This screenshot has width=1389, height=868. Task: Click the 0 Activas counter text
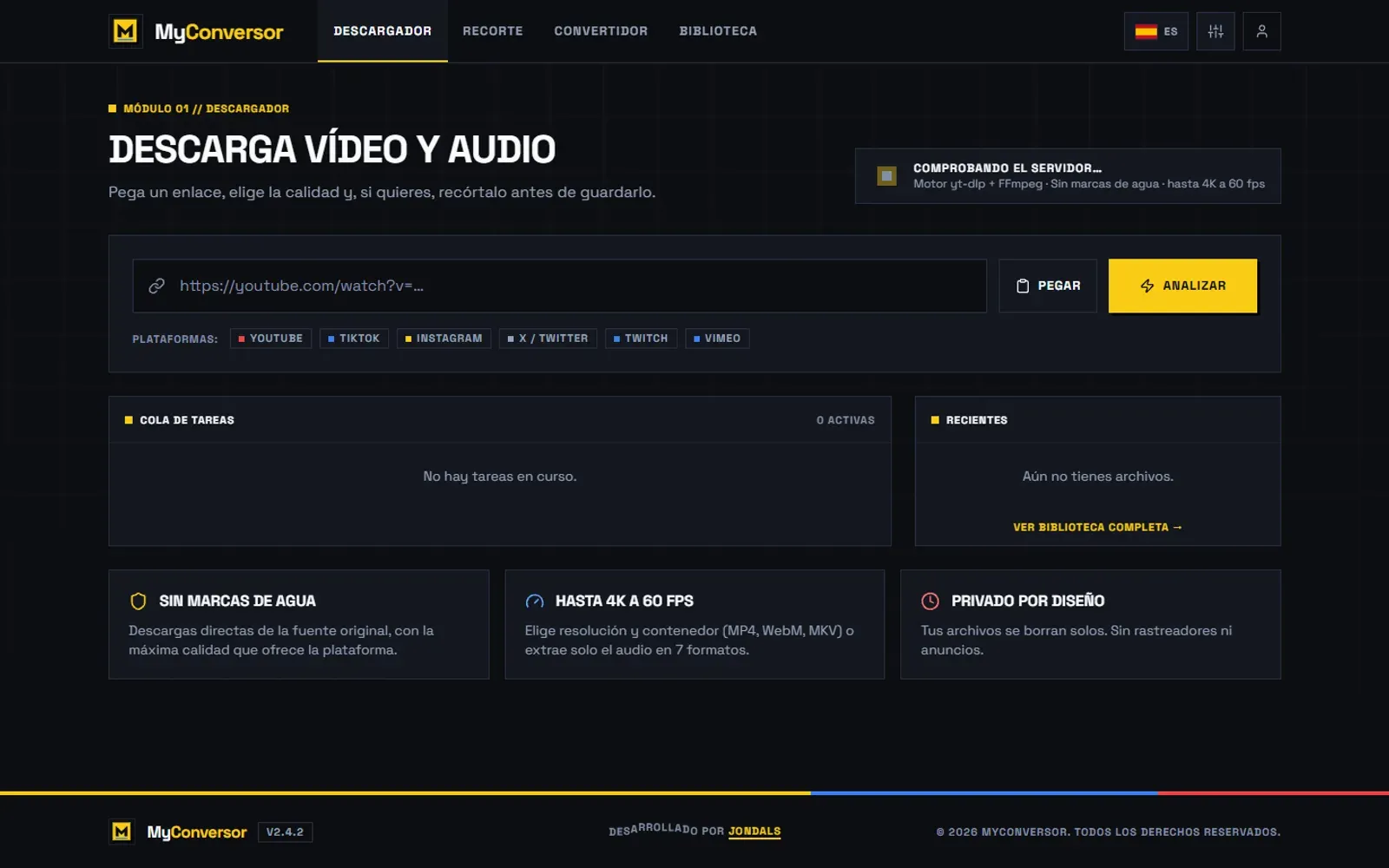click(846, 420)
